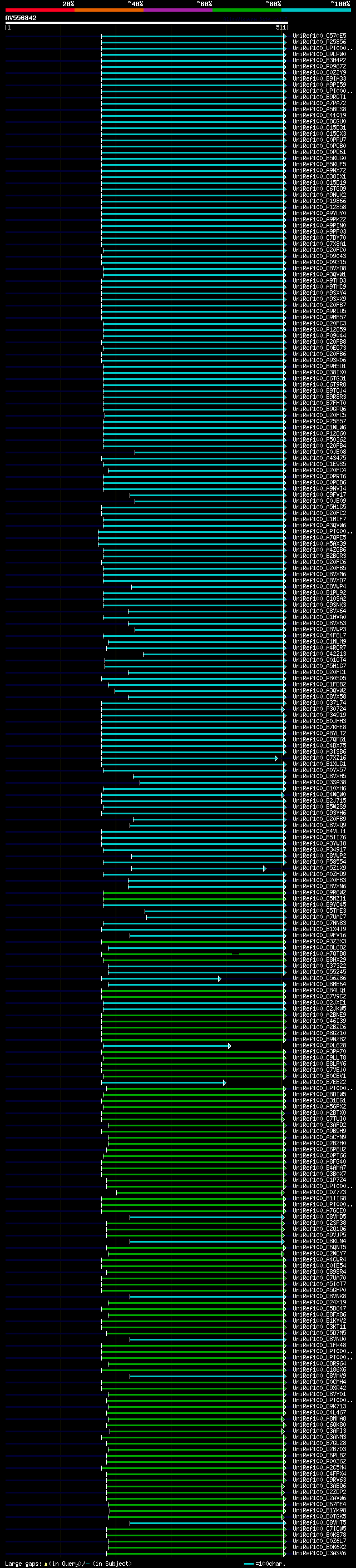Select the query name AV556842
The height and width of the screenshot is (1568, 356).
[21, 18]
